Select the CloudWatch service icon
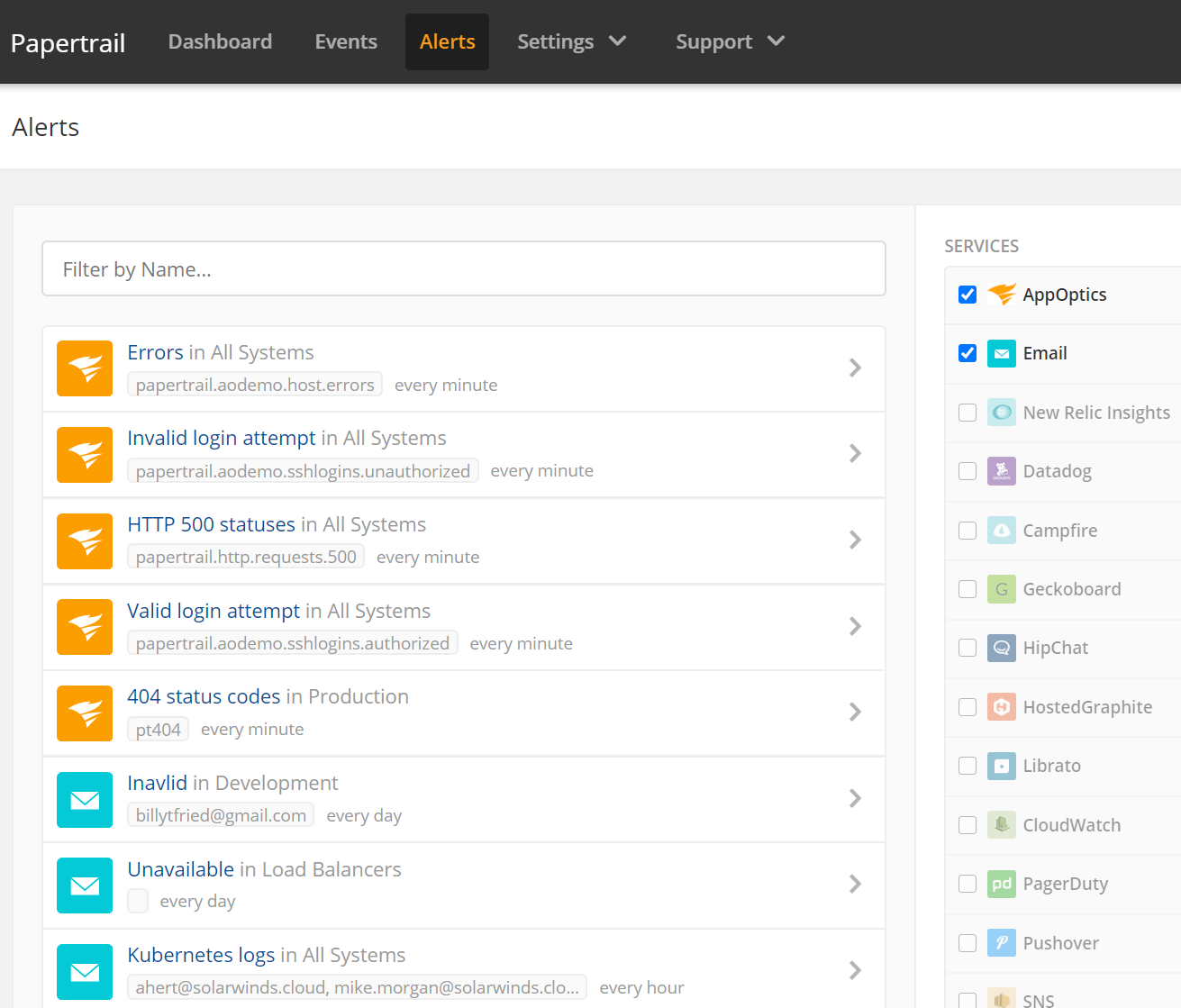1181x1008 pixels. [1002, 824]
